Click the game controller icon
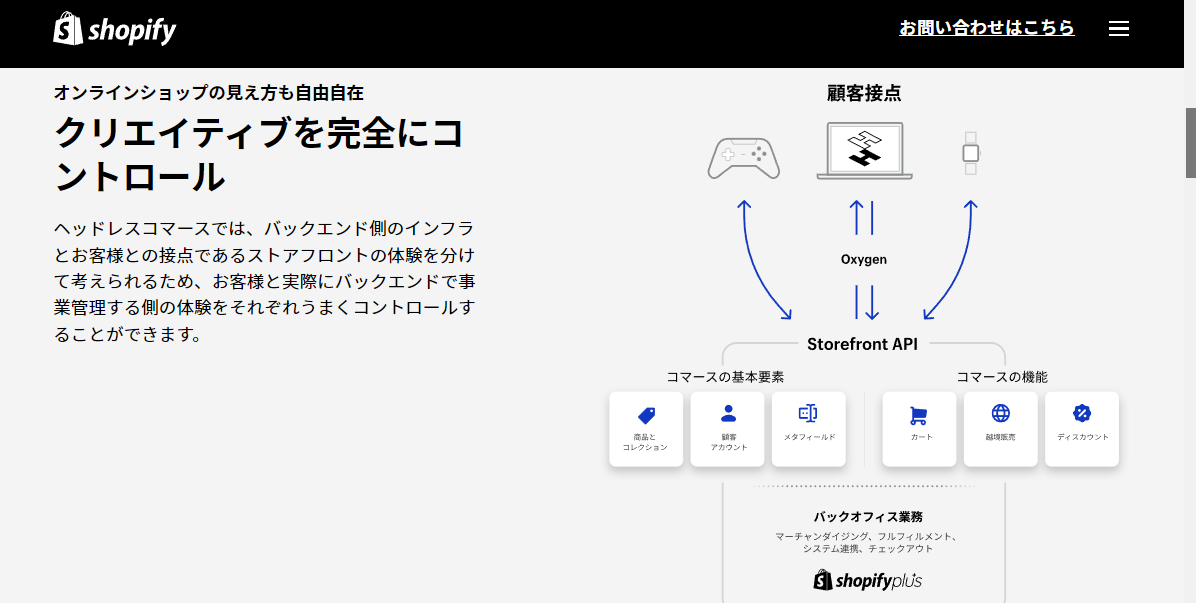Viewport: 1196px width, 603px height. [x=744, y=157]
